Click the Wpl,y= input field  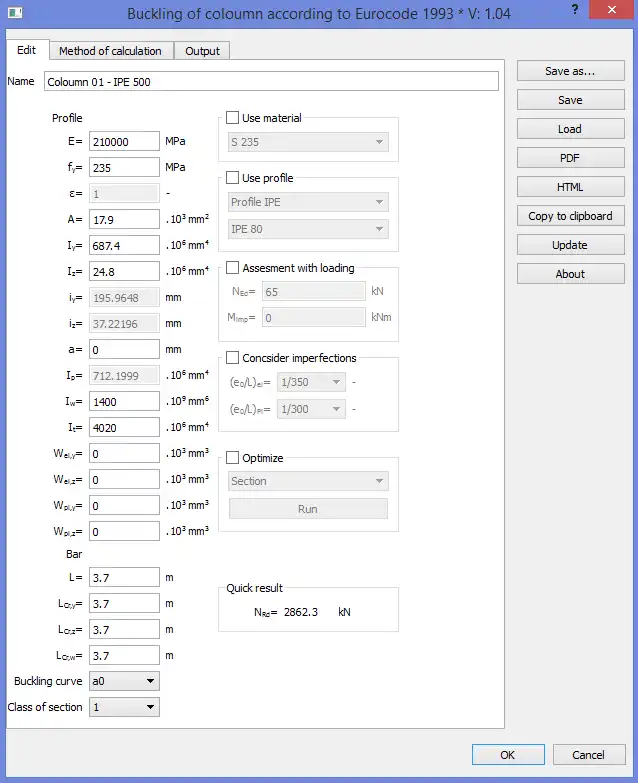point(124,505)
